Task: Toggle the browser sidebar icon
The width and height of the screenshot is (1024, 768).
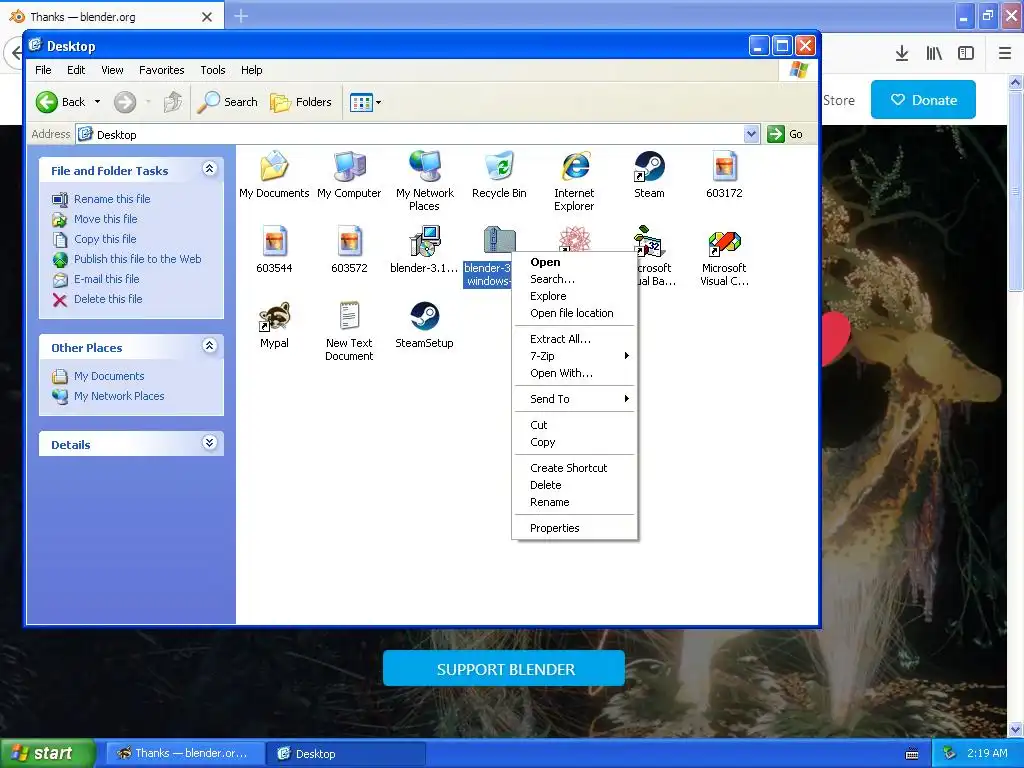Action: tap(966, 54)
